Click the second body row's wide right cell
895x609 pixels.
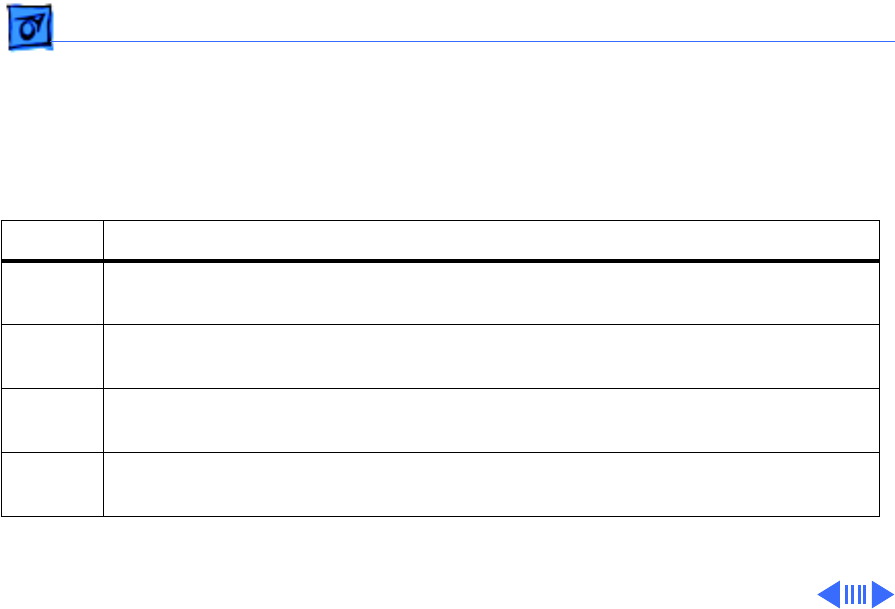point(484,357)
